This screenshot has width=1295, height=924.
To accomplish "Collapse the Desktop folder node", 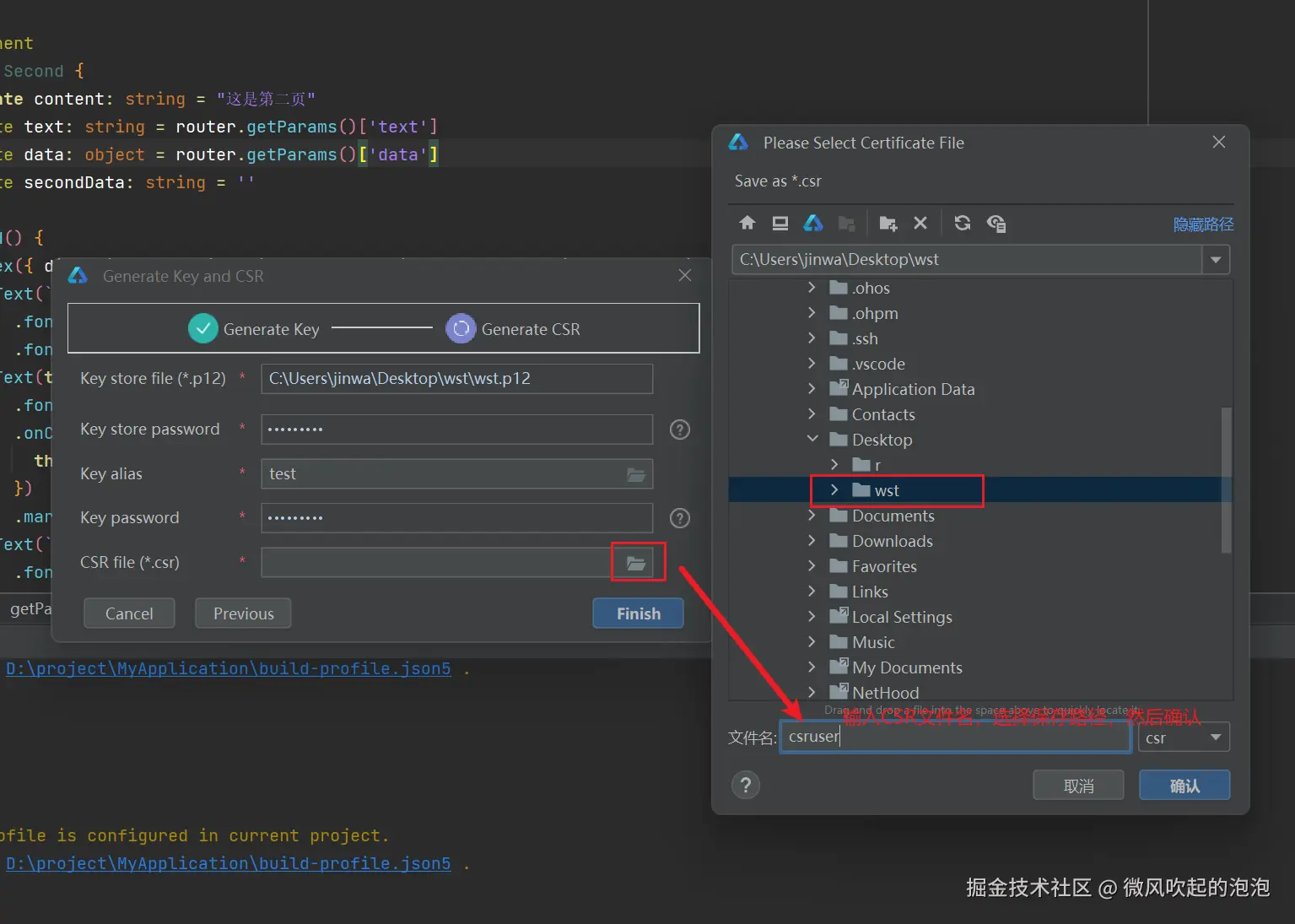I will coord(812,439).
